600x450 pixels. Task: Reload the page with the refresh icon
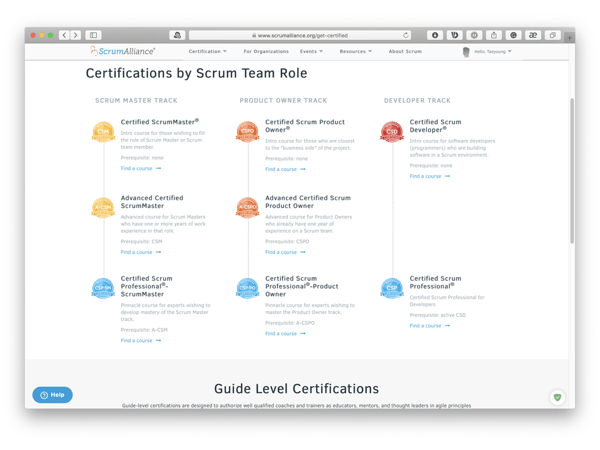click(406, 35)
